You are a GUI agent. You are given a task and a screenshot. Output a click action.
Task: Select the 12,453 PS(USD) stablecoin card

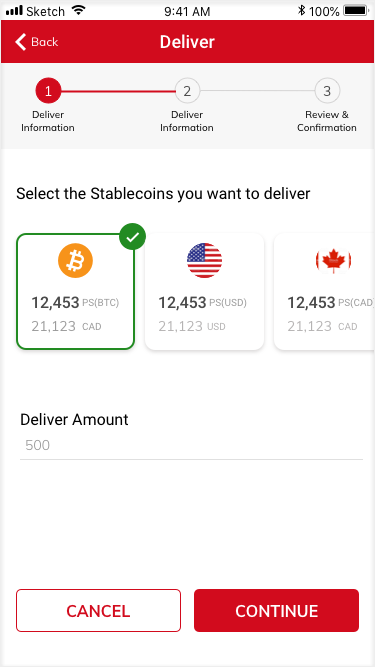[205, 291]
